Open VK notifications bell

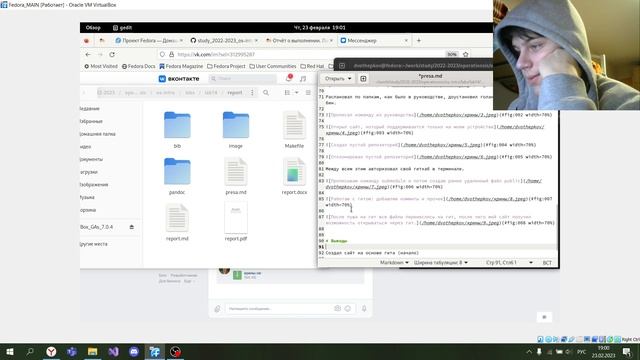coord(288,78)
